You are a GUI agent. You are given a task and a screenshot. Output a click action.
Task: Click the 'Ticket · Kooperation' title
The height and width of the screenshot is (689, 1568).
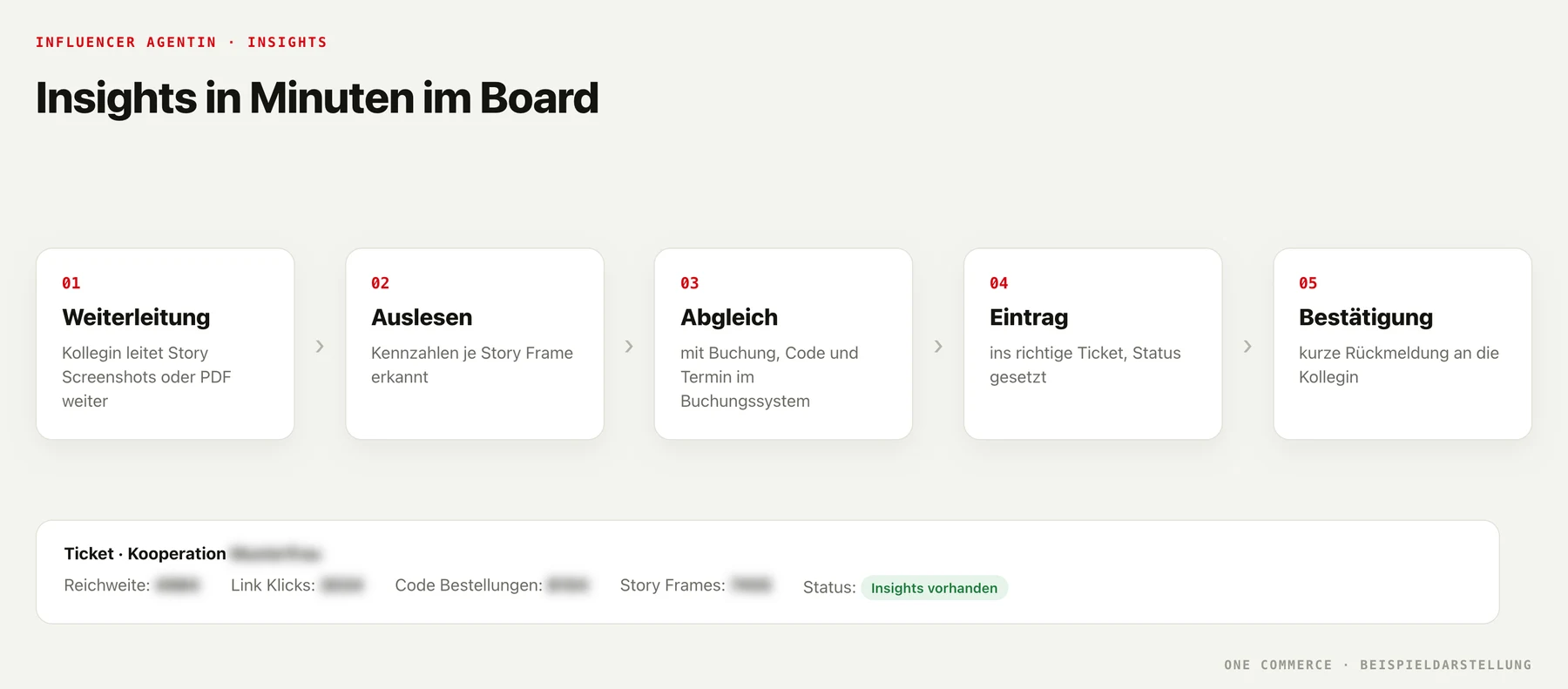pyautogui.click(x=145, y=553)
